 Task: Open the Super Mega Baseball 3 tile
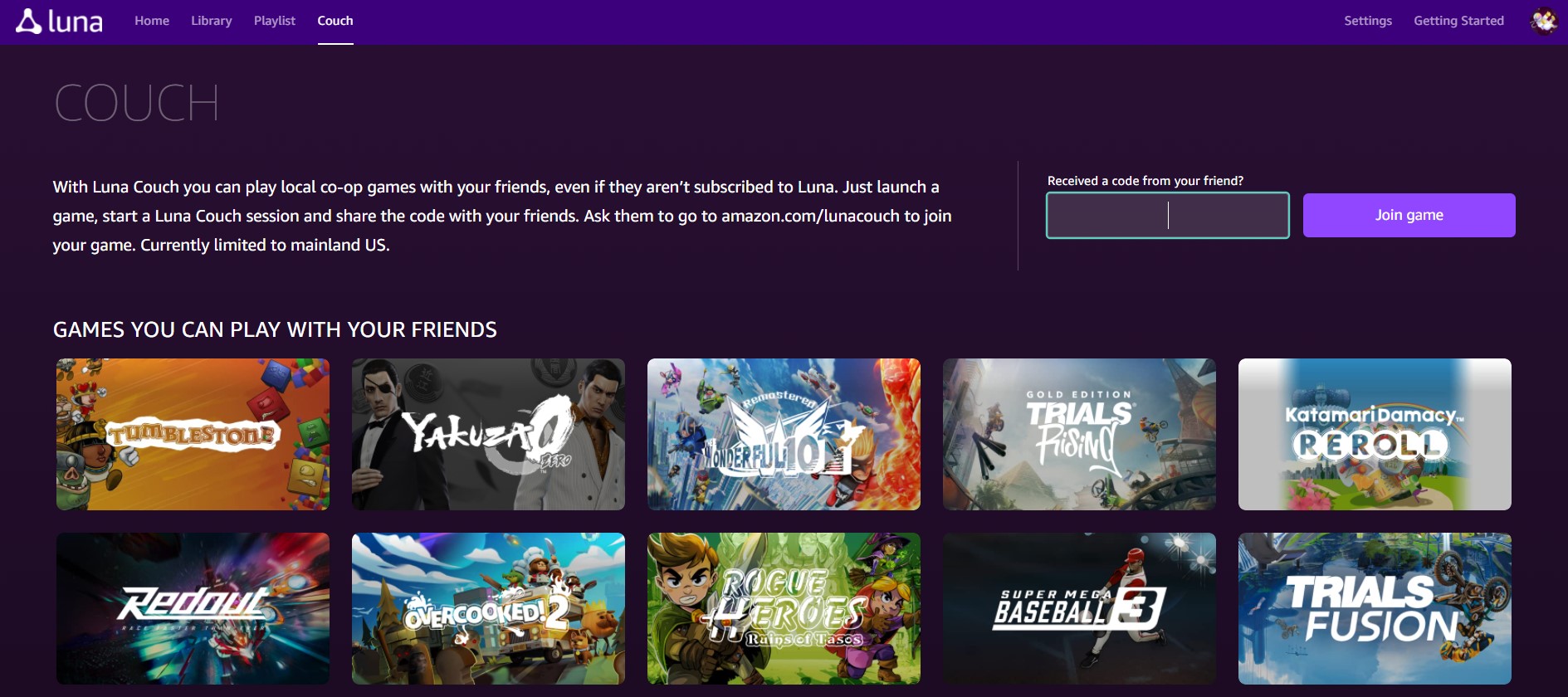tap(1079, 608)
